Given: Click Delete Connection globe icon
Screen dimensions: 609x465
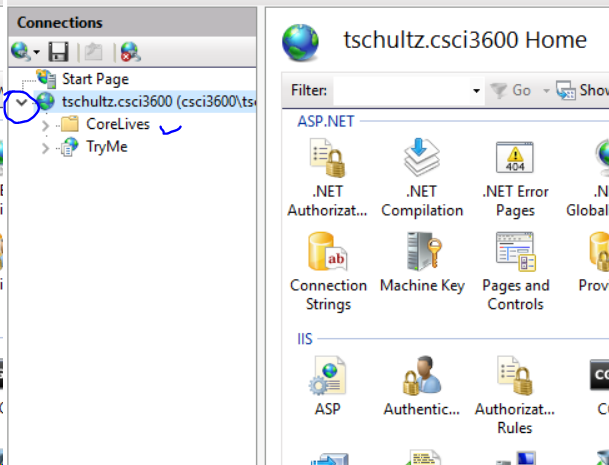Looking at the screenshot, I should coord(130,52).
